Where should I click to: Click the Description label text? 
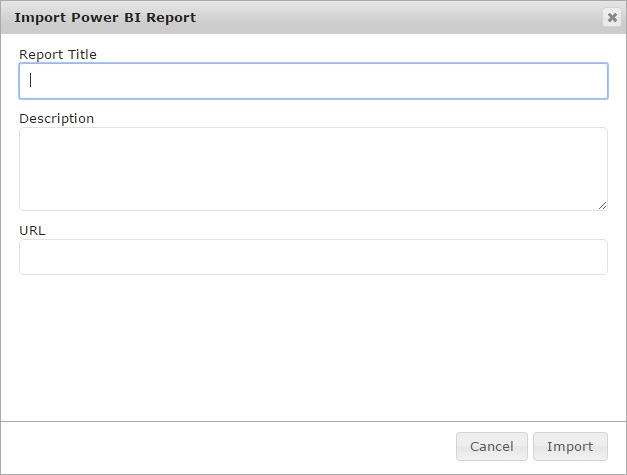pyautogui.click(x=56, y=118)
